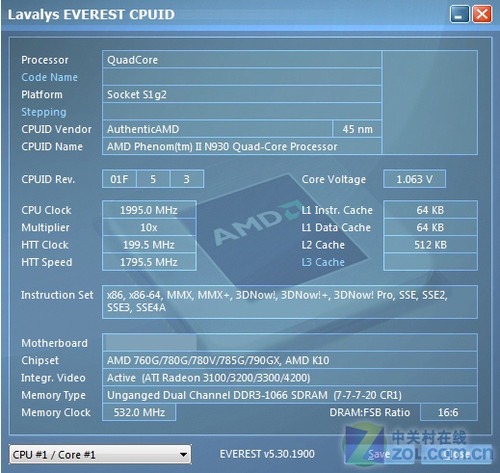Screen dimensions: 500x473
Task: Click the 199.5 MHz HTT clock value
Action: click(149, 245)
